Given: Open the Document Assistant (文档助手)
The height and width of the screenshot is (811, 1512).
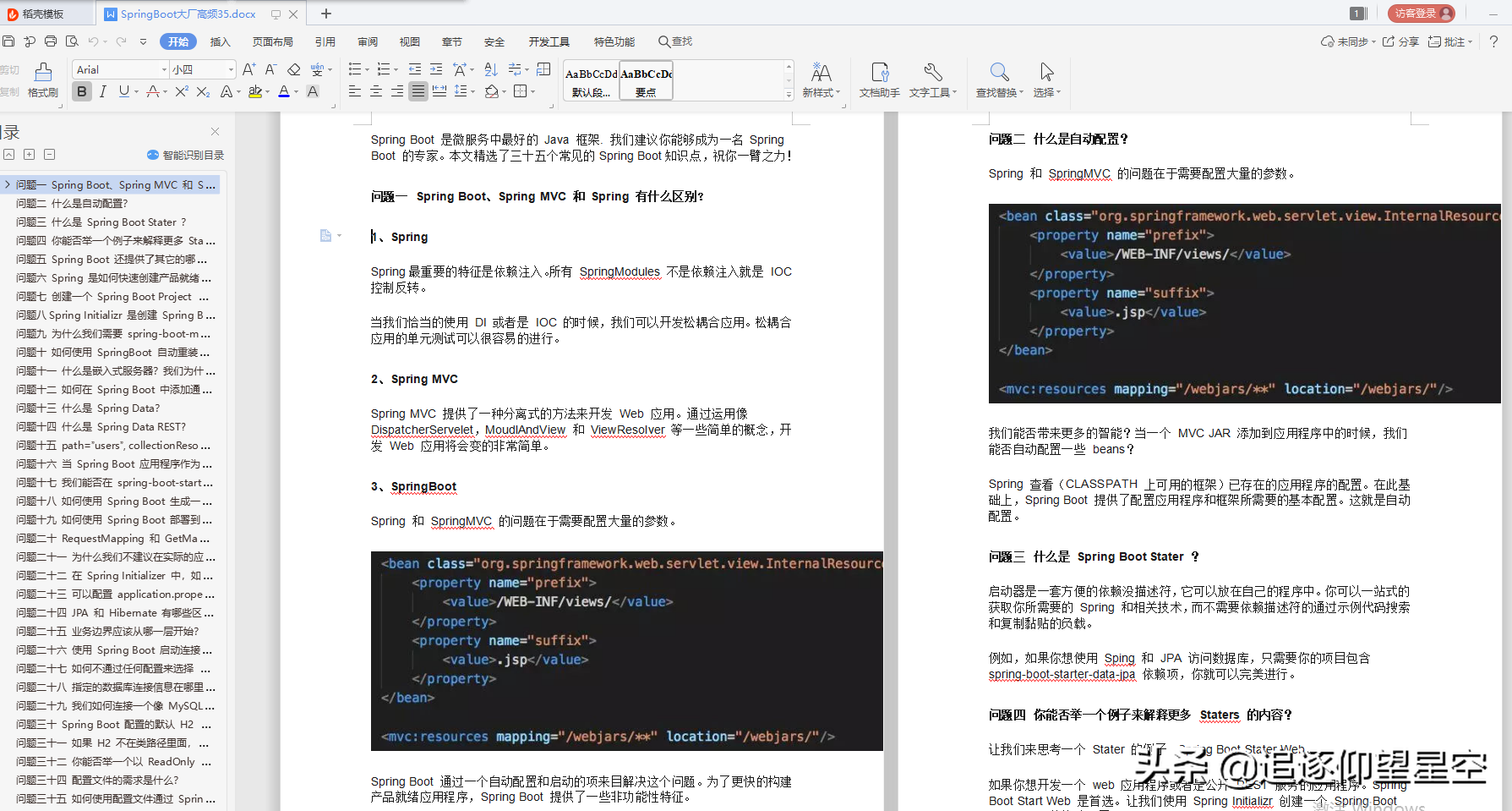Looking at the screenshot, I should pyautogui.click(x=880, y=80).
